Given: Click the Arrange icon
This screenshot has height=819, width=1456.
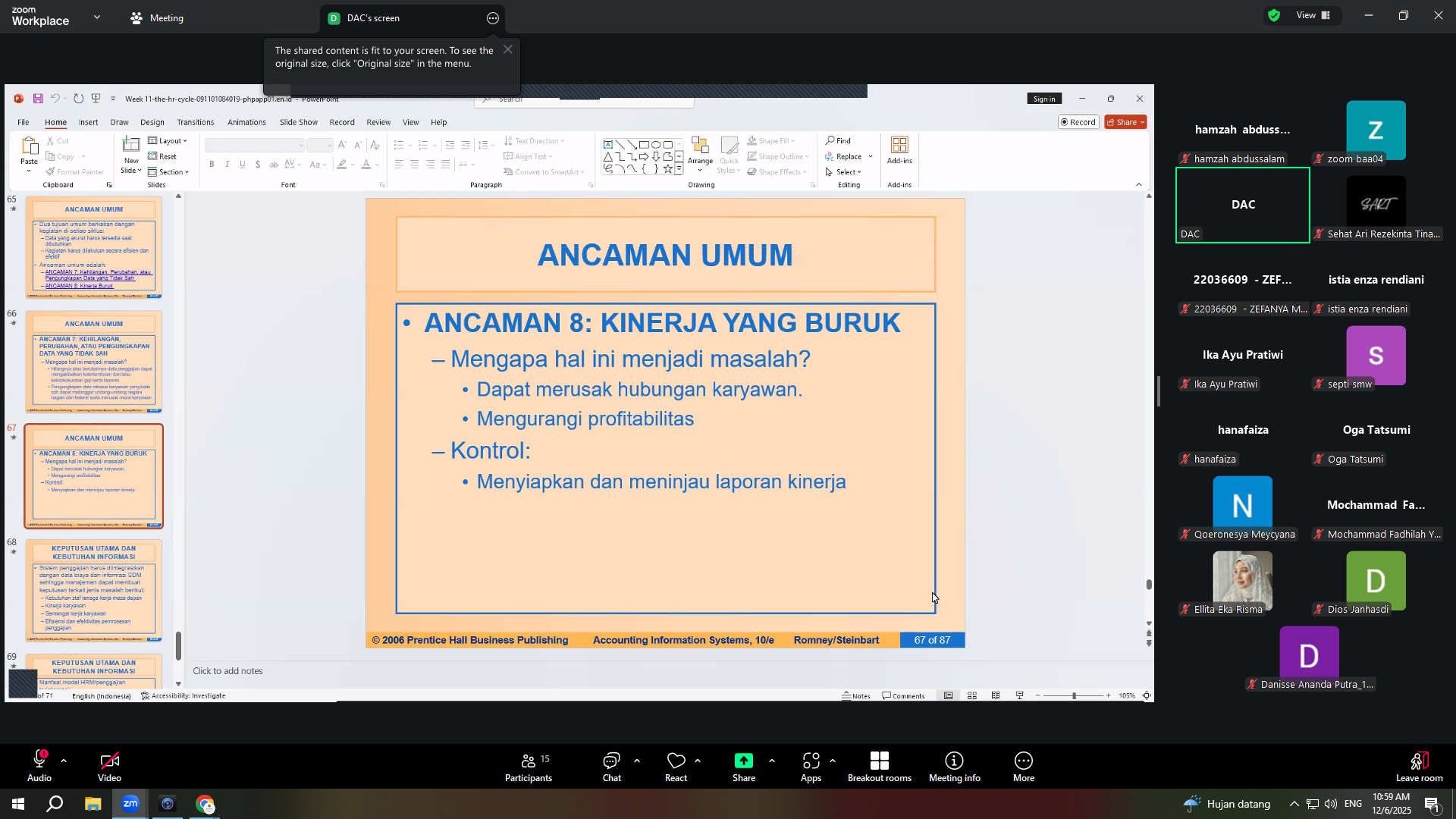Looking at the screenshot, I should click(700, 154).
